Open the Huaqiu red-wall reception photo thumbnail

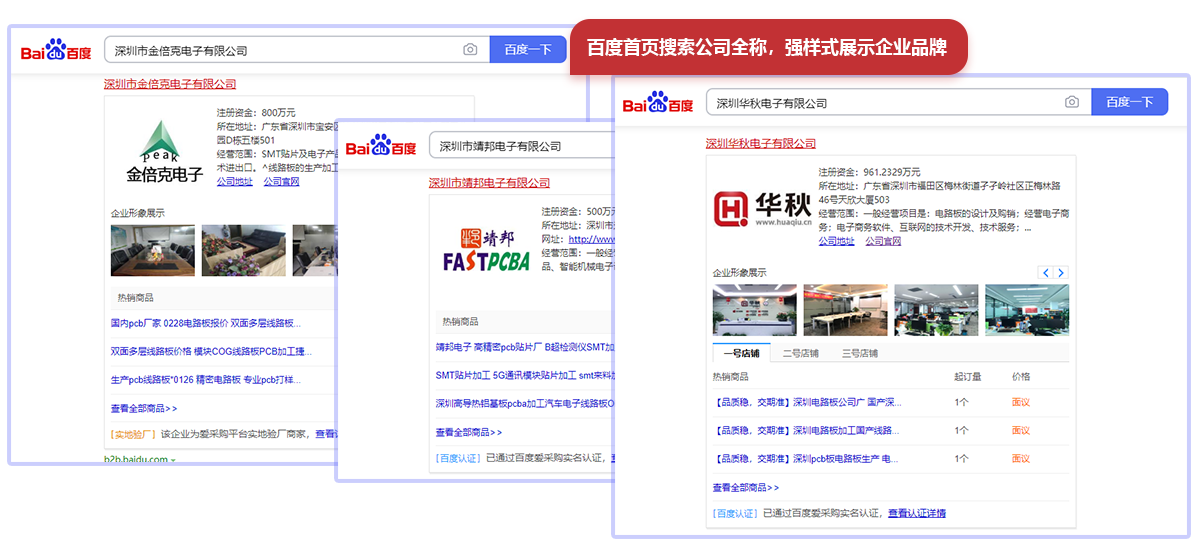pos(754,310)
